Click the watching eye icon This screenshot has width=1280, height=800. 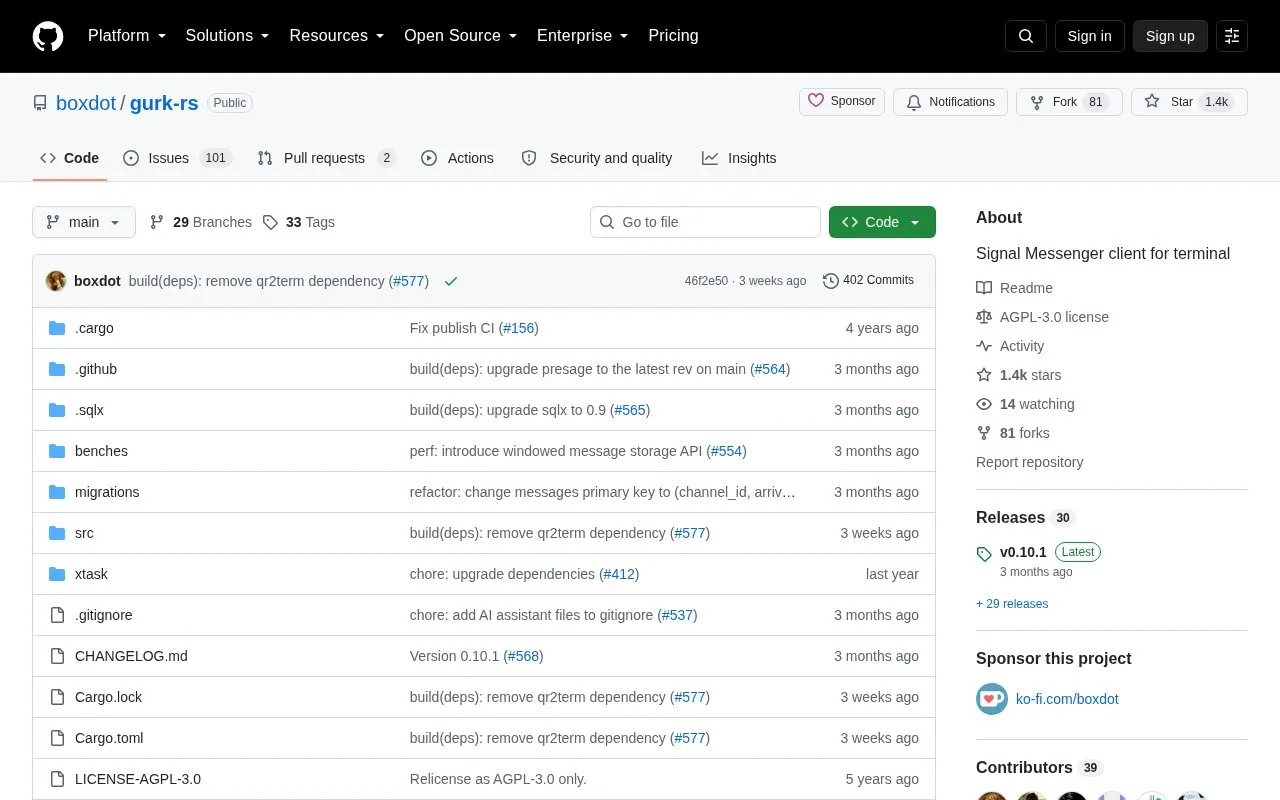(x=984, y=404)
